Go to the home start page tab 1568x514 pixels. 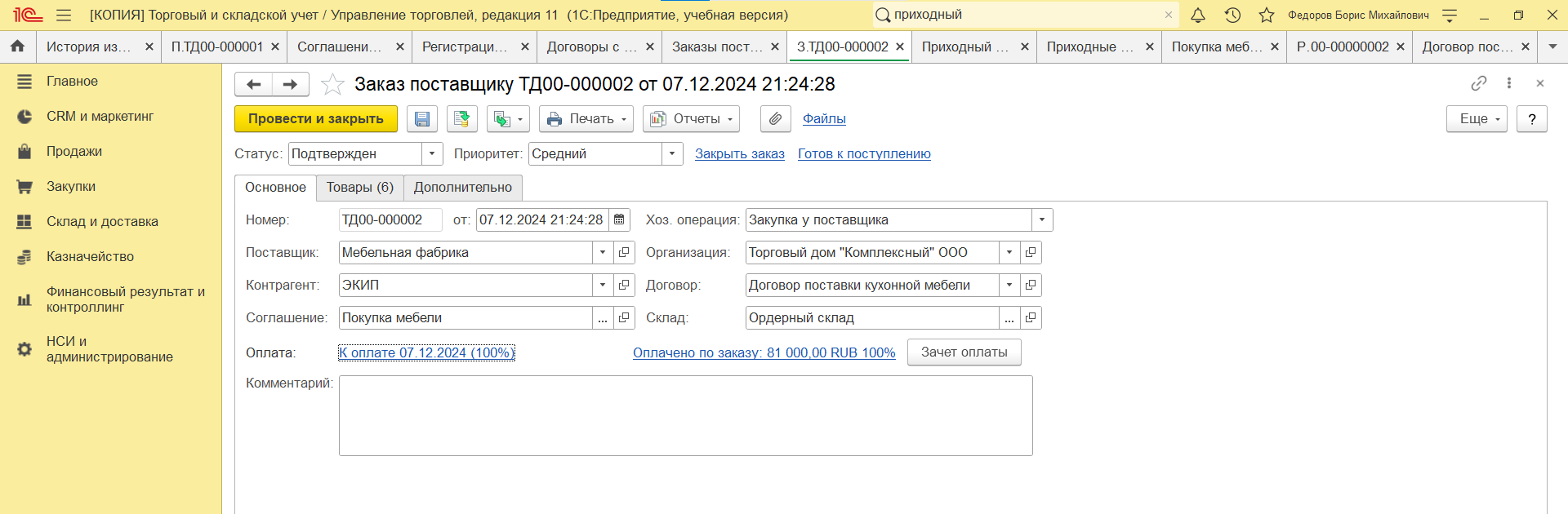click(17, 47)
